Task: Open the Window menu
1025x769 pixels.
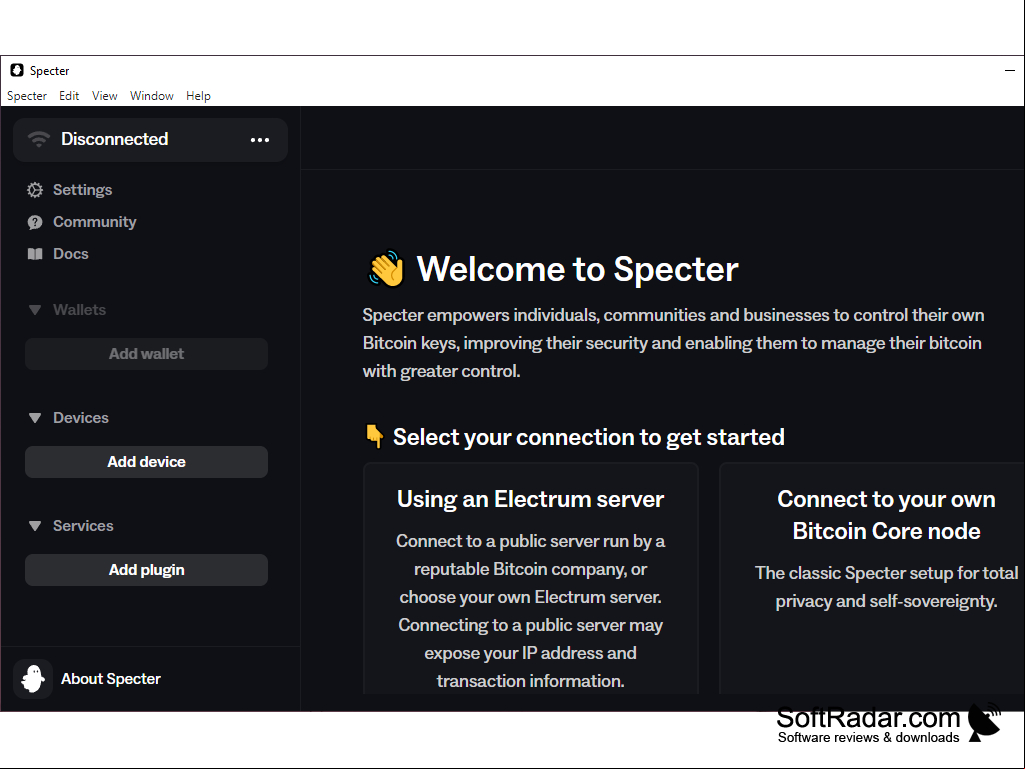Action: [152, 95]
